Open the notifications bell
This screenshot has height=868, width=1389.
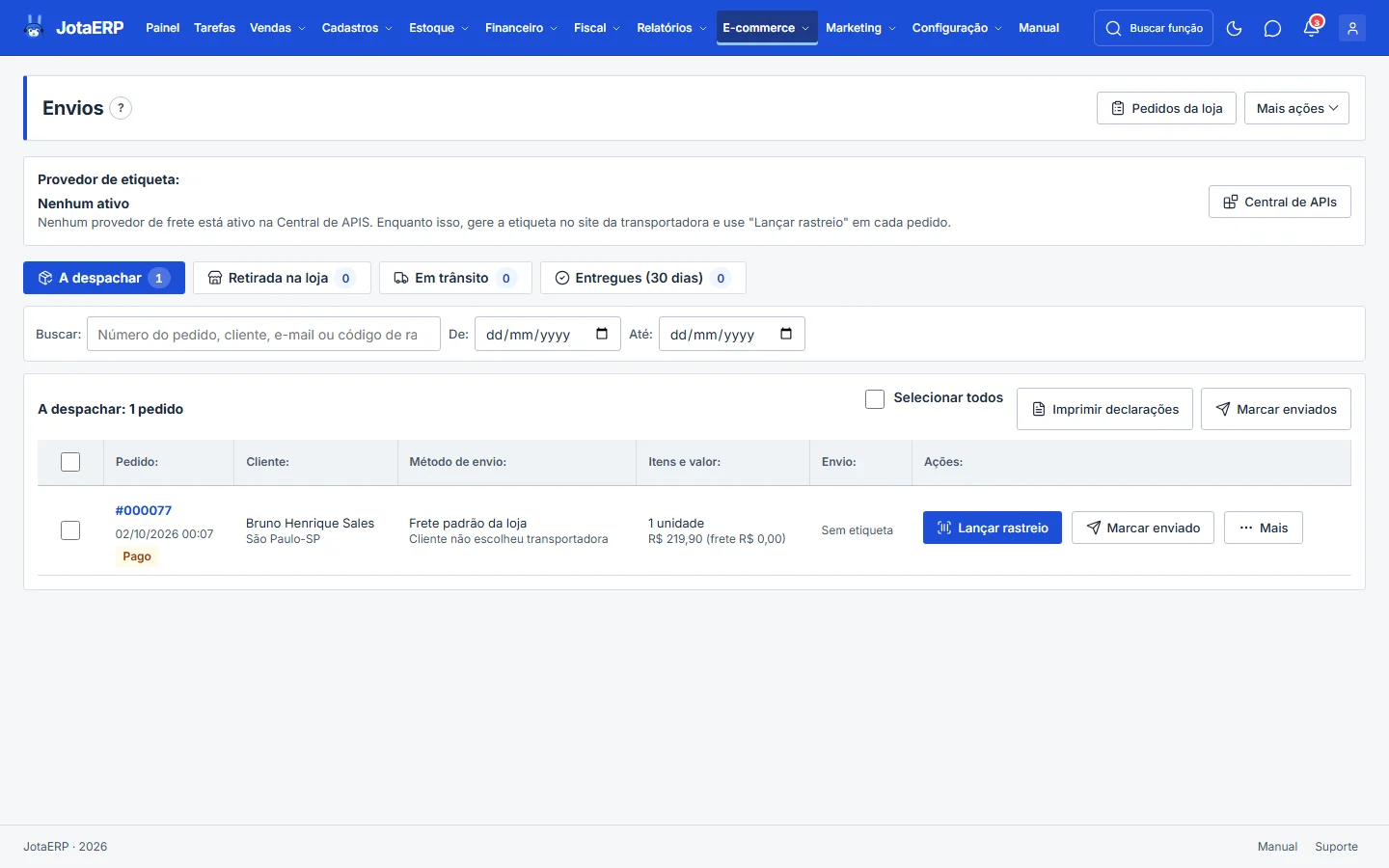click(1311, 28)
